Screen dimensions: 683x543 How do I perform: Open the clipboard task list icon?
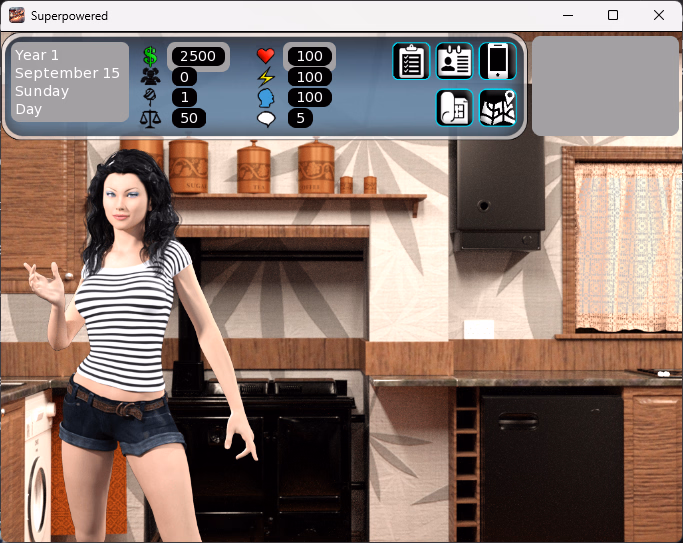point(411,61)
